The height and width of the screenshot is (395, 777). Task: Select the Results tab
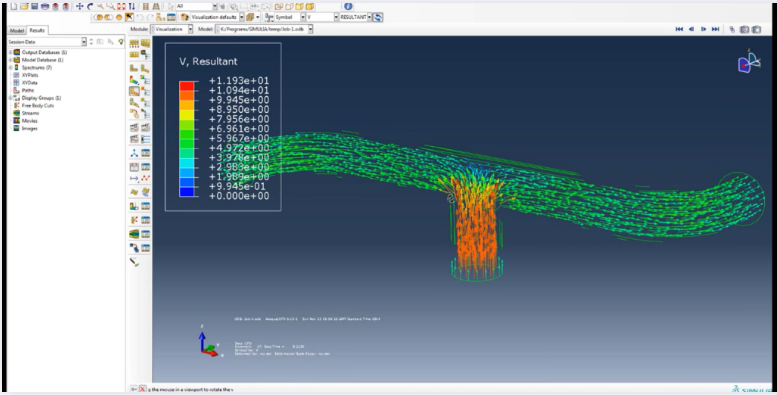(x=37, y=30)
